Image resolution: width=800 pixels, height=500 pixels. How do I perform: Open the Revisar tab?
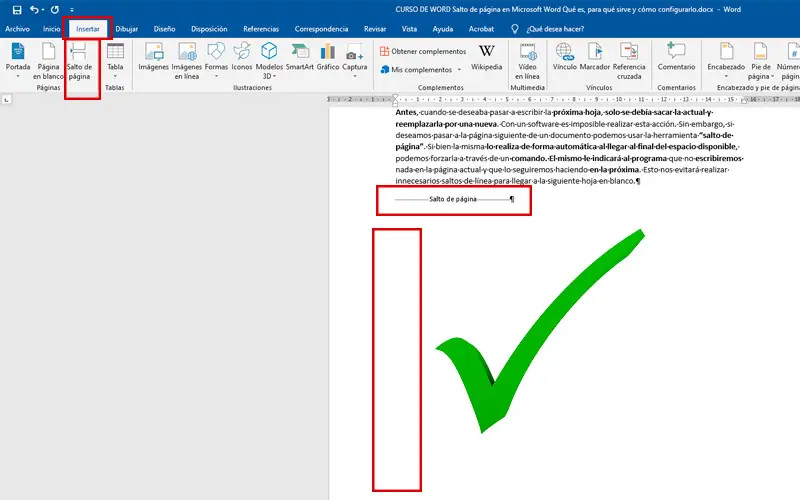pyautogui.click(x=375, y=29)
